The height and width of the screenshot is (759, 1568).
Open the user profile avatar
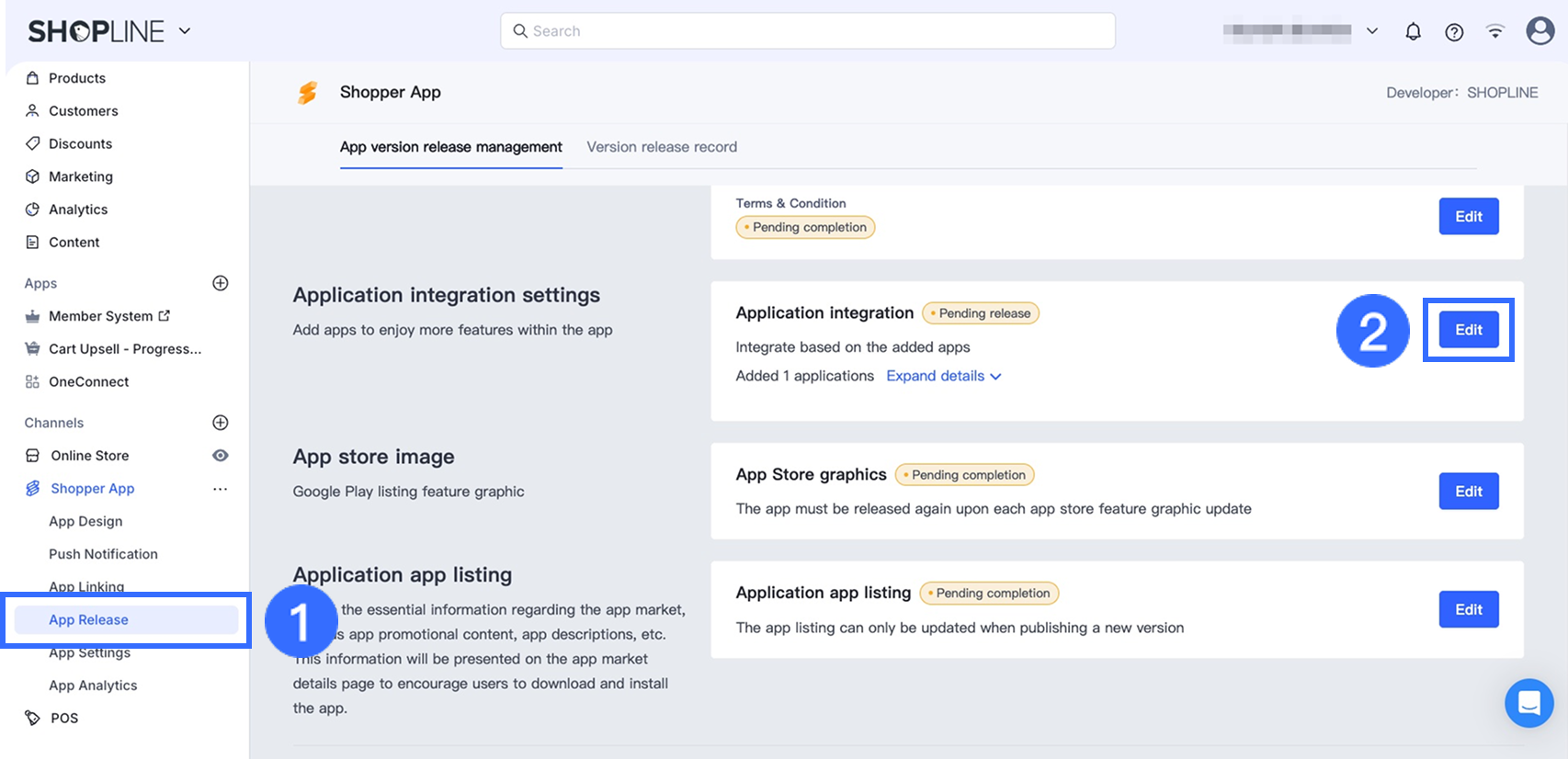[x=1540, y=31]
